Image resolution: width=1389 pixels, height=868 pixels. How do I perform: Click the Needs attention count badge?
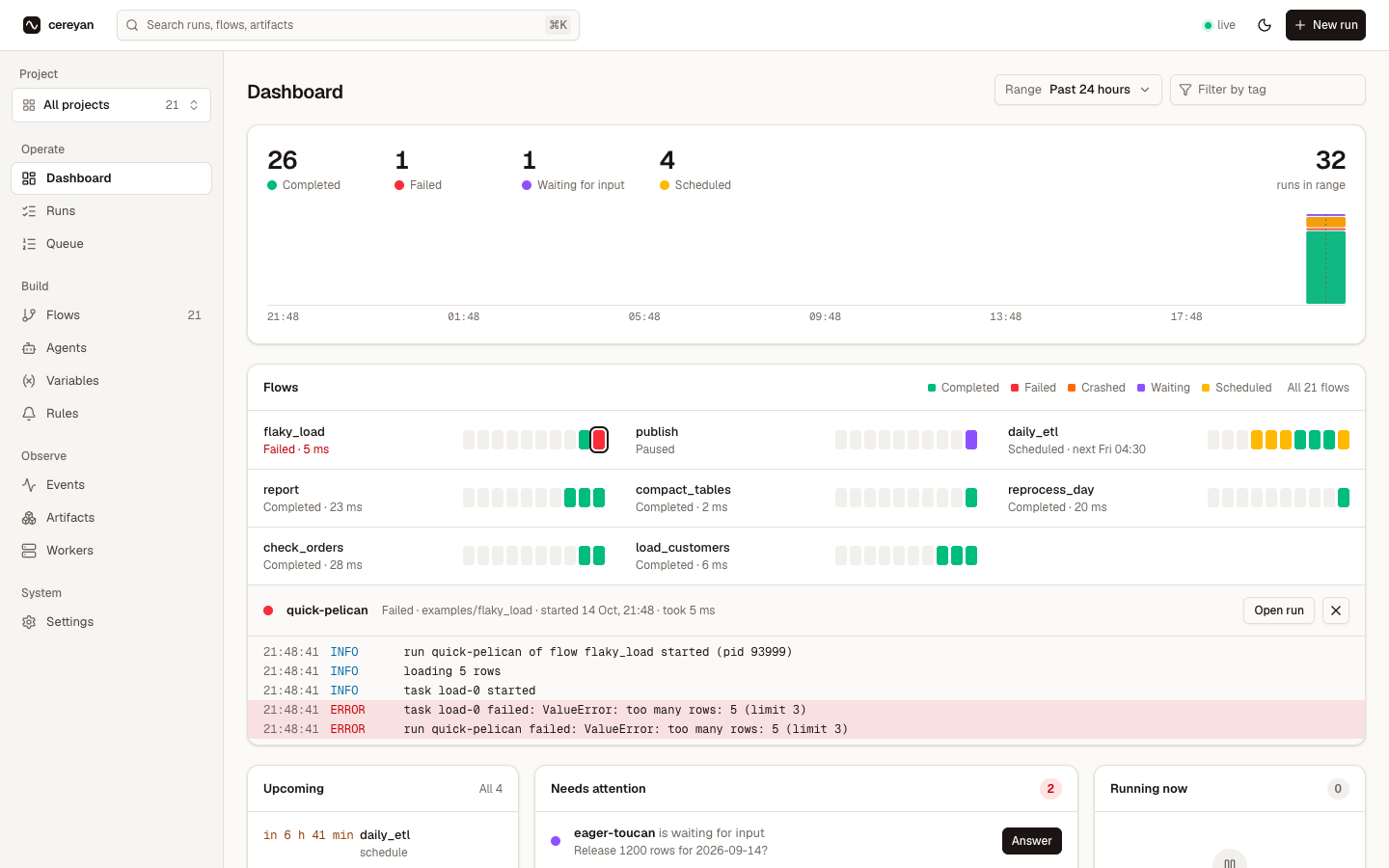[1050, 789]
